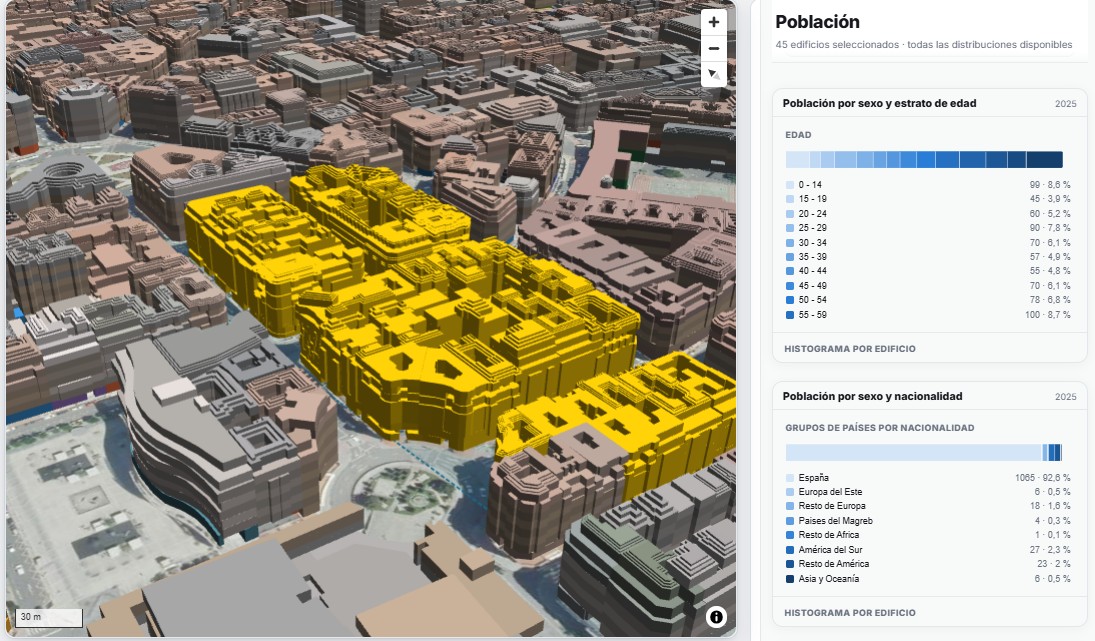Click the 50 - 54 legend swatch
The image size is (1095, 641).
pos(790,300)
